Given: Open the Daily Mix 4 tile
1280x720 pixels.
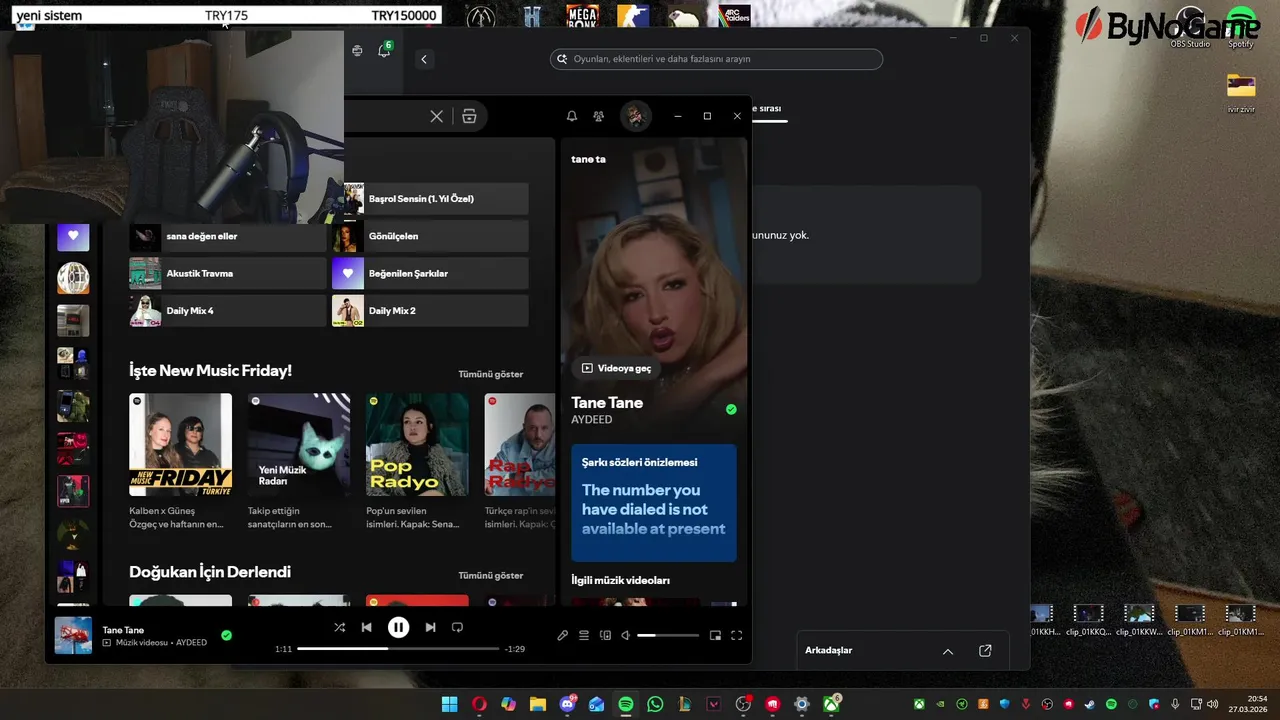Looking at the screenshot, I should pyautogui.click(x=227, y=310).
